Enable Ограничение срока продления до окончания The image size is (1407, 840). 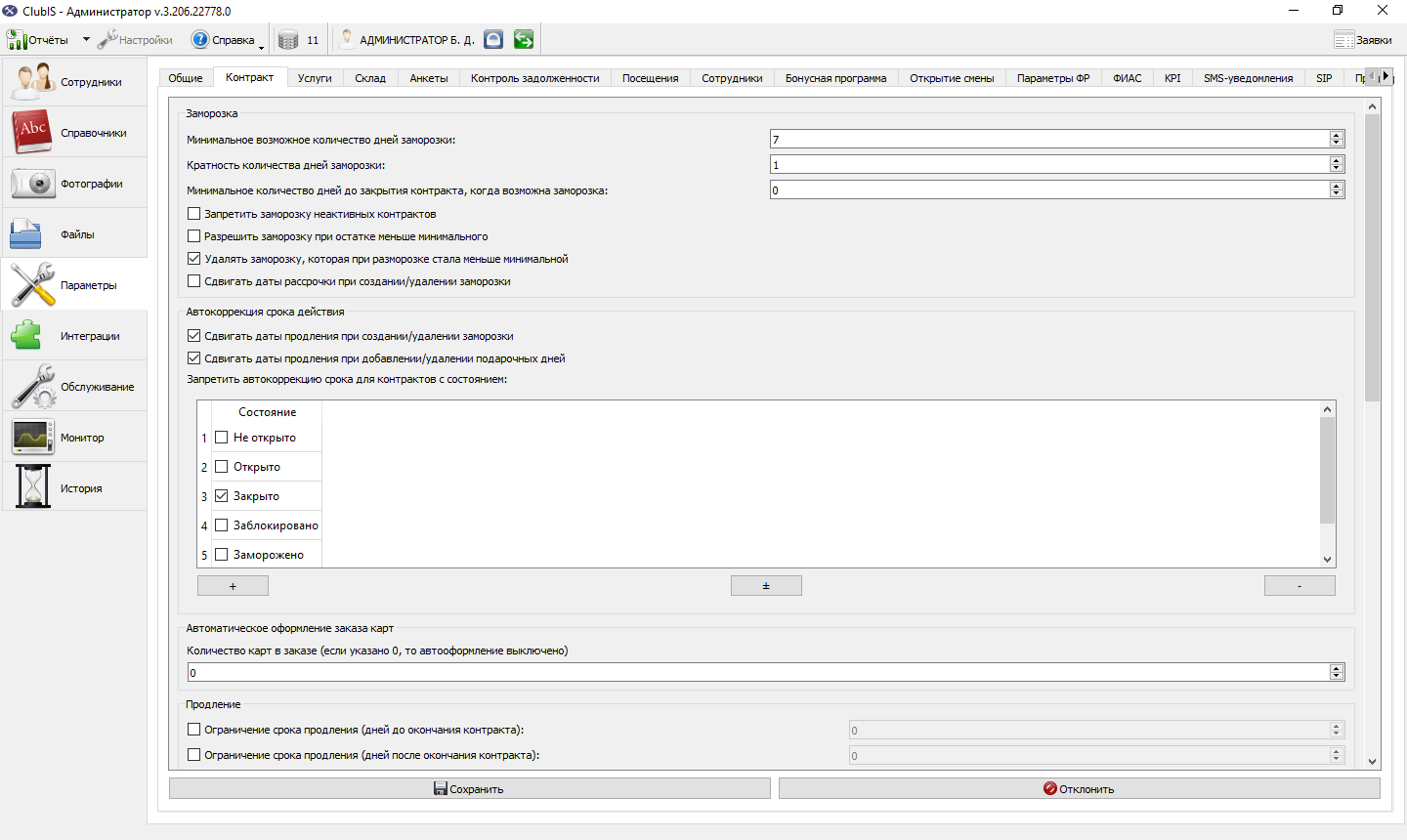pos(193,729)
